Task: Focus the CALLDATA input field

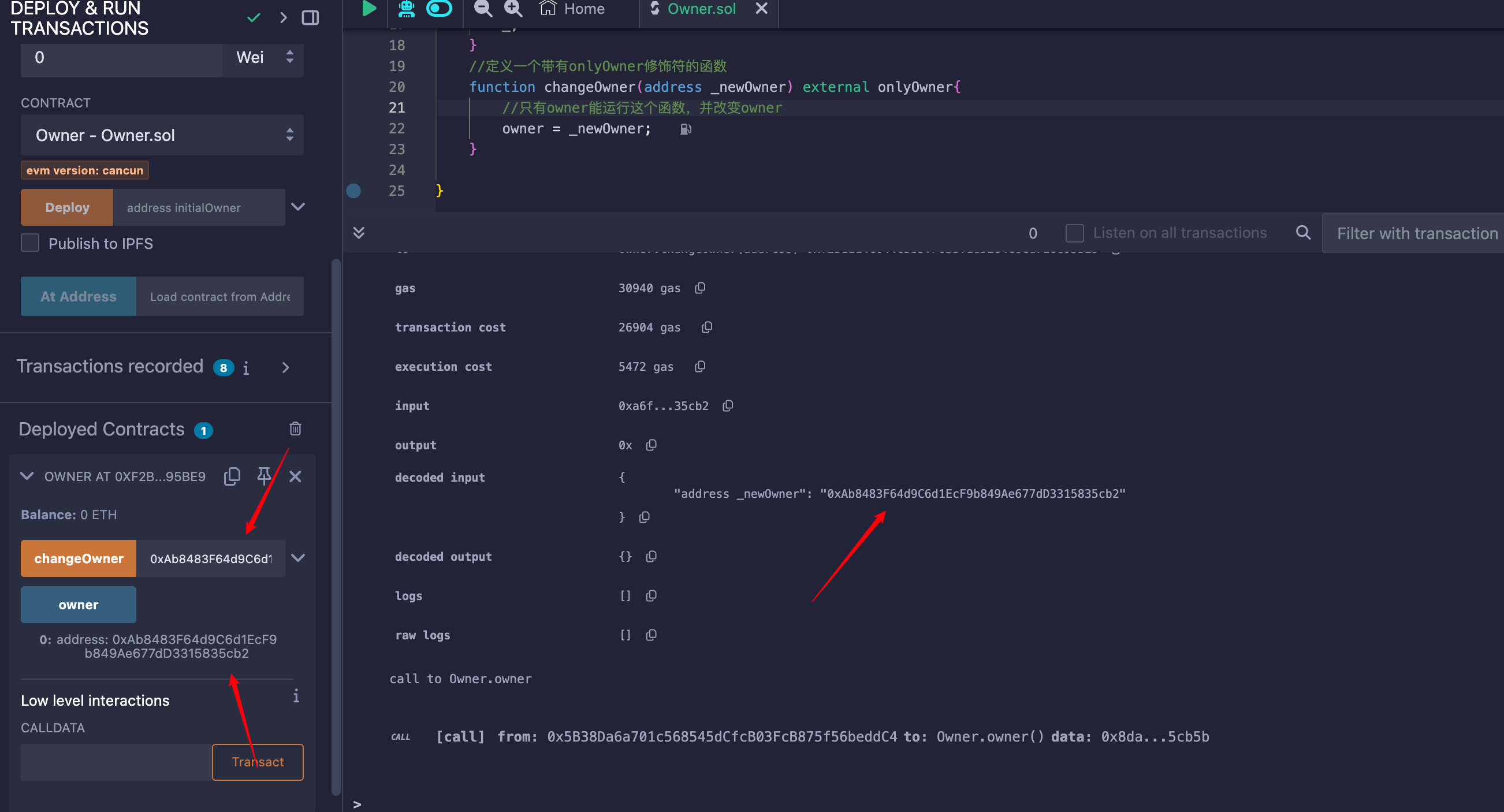Action: 116,761
